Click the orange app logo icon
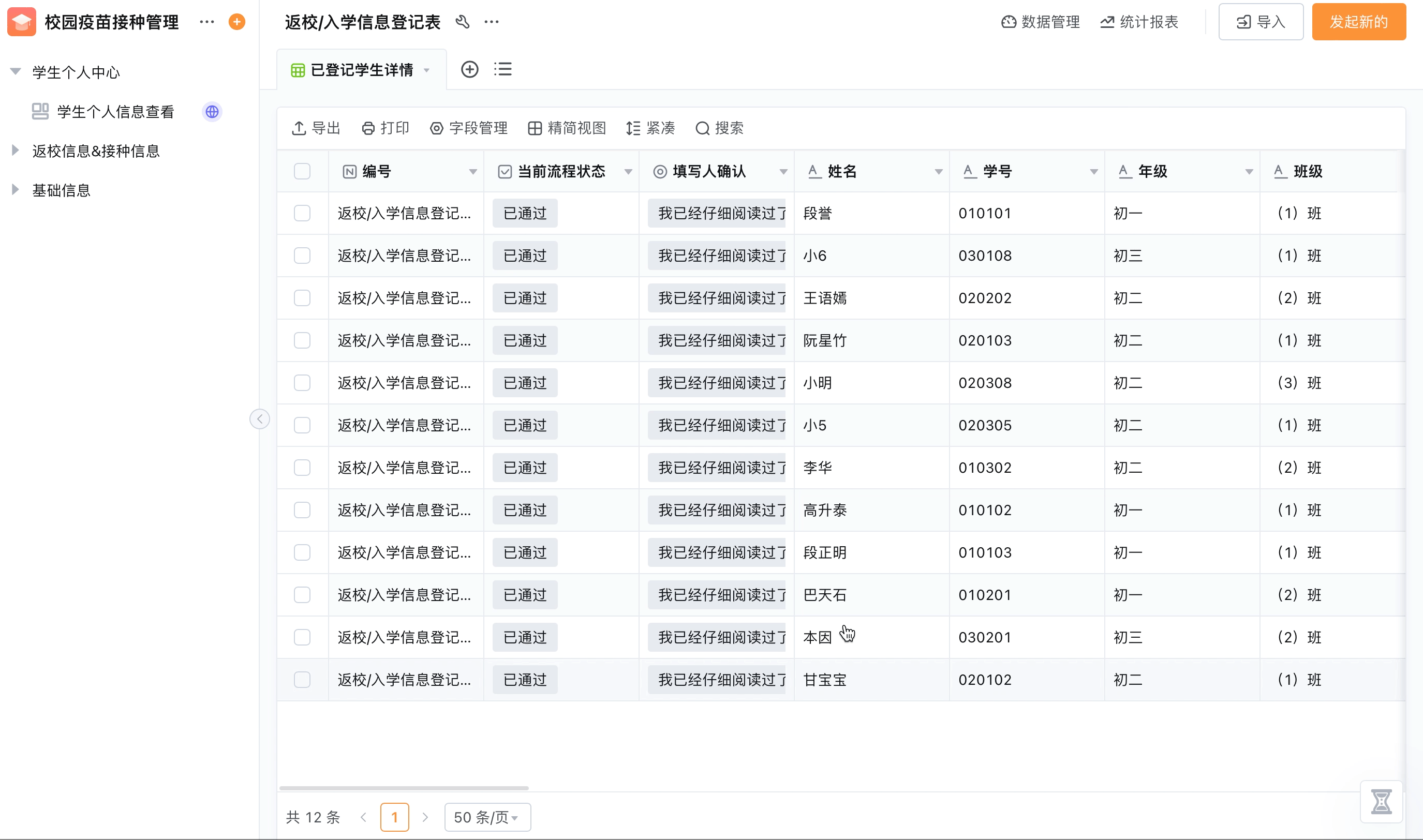The width and height of the screenshot is (1423, 840). [22, 22]
